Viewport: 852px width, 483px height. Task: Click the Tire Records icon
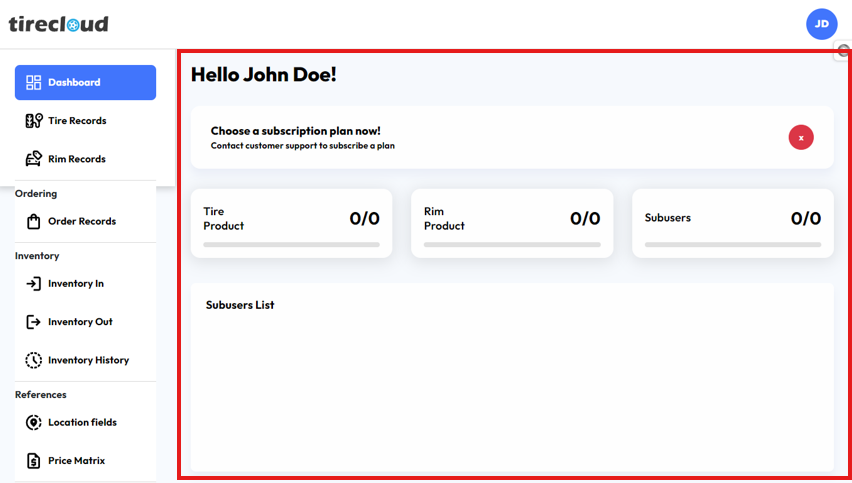click(x=34, y=121)
